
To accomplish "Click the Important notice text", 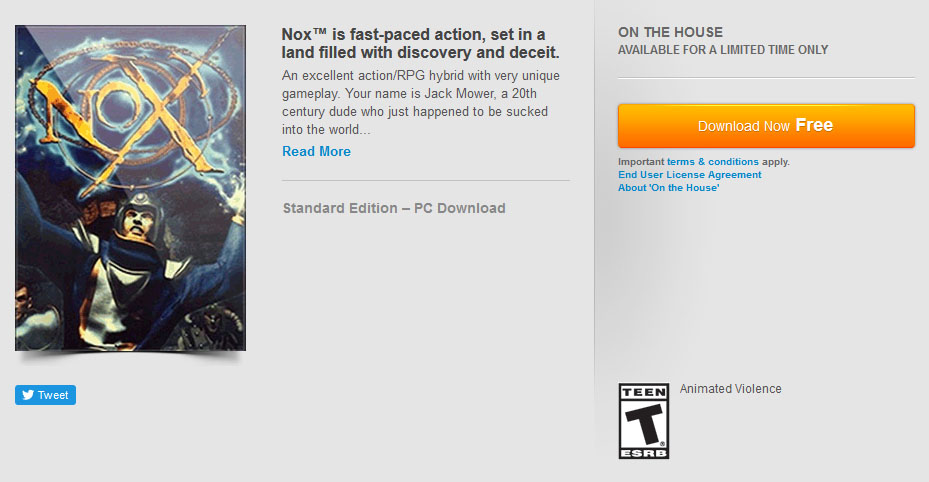I will pos(640,161).
